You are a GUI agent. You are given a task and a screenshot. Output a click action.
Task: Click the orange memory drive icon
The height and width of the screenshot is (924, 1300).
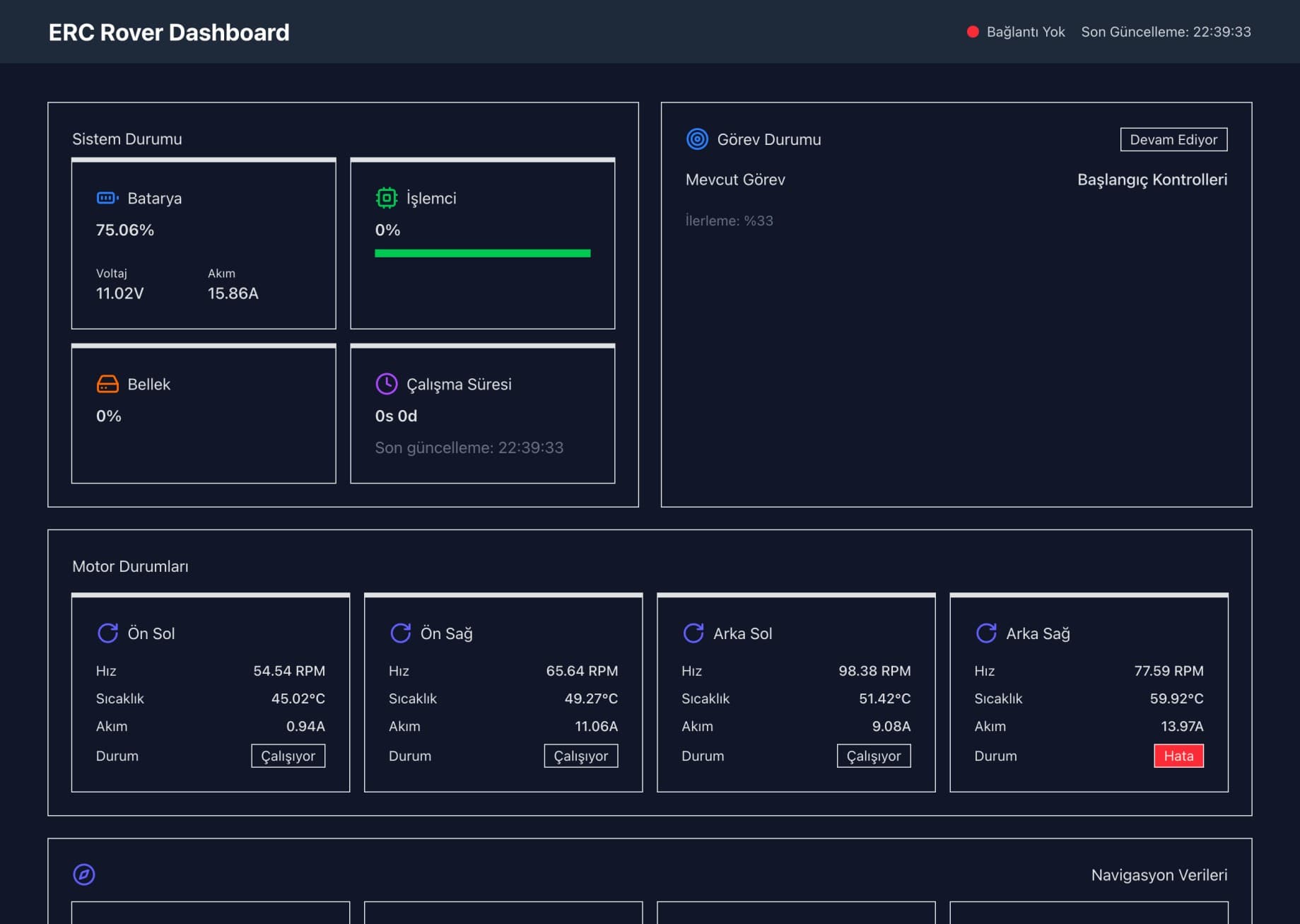point(107,384)
